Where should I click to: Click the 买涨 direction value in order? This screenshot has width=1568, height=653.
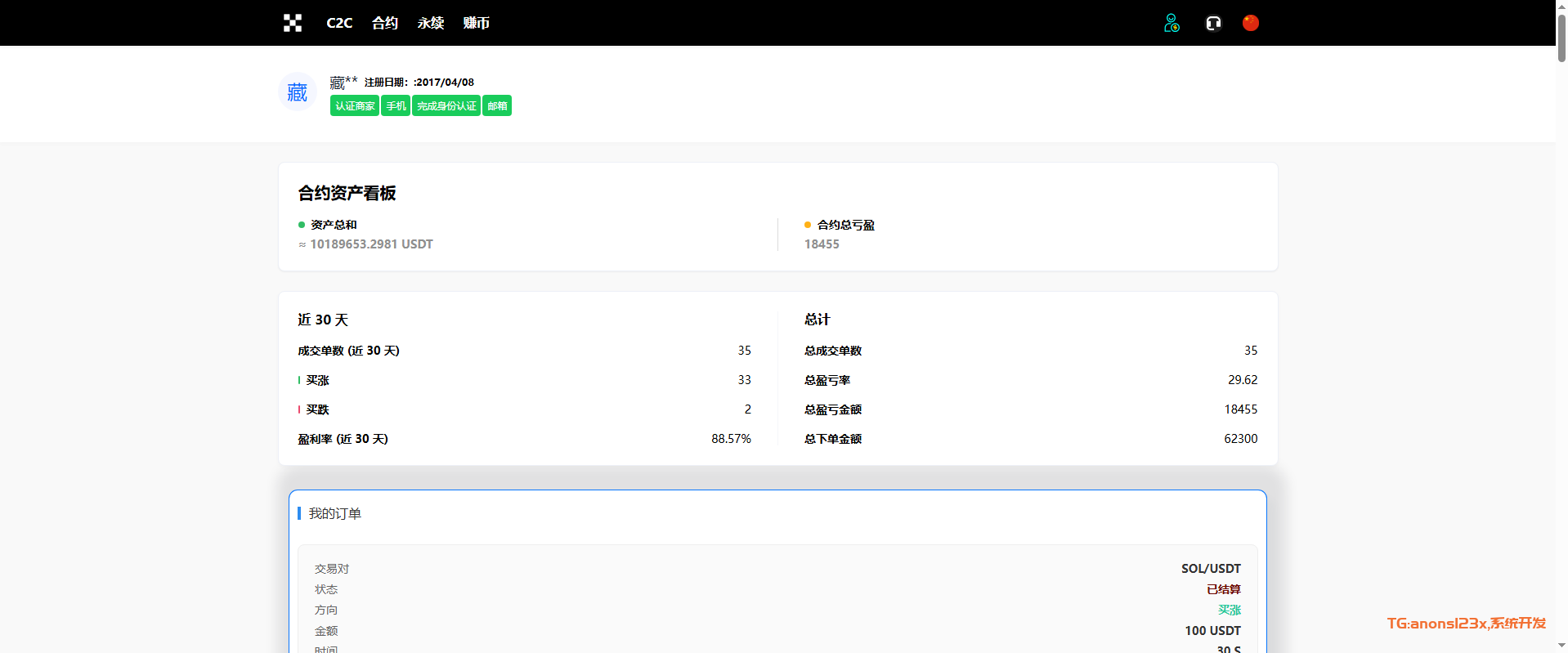point(1229,610)
